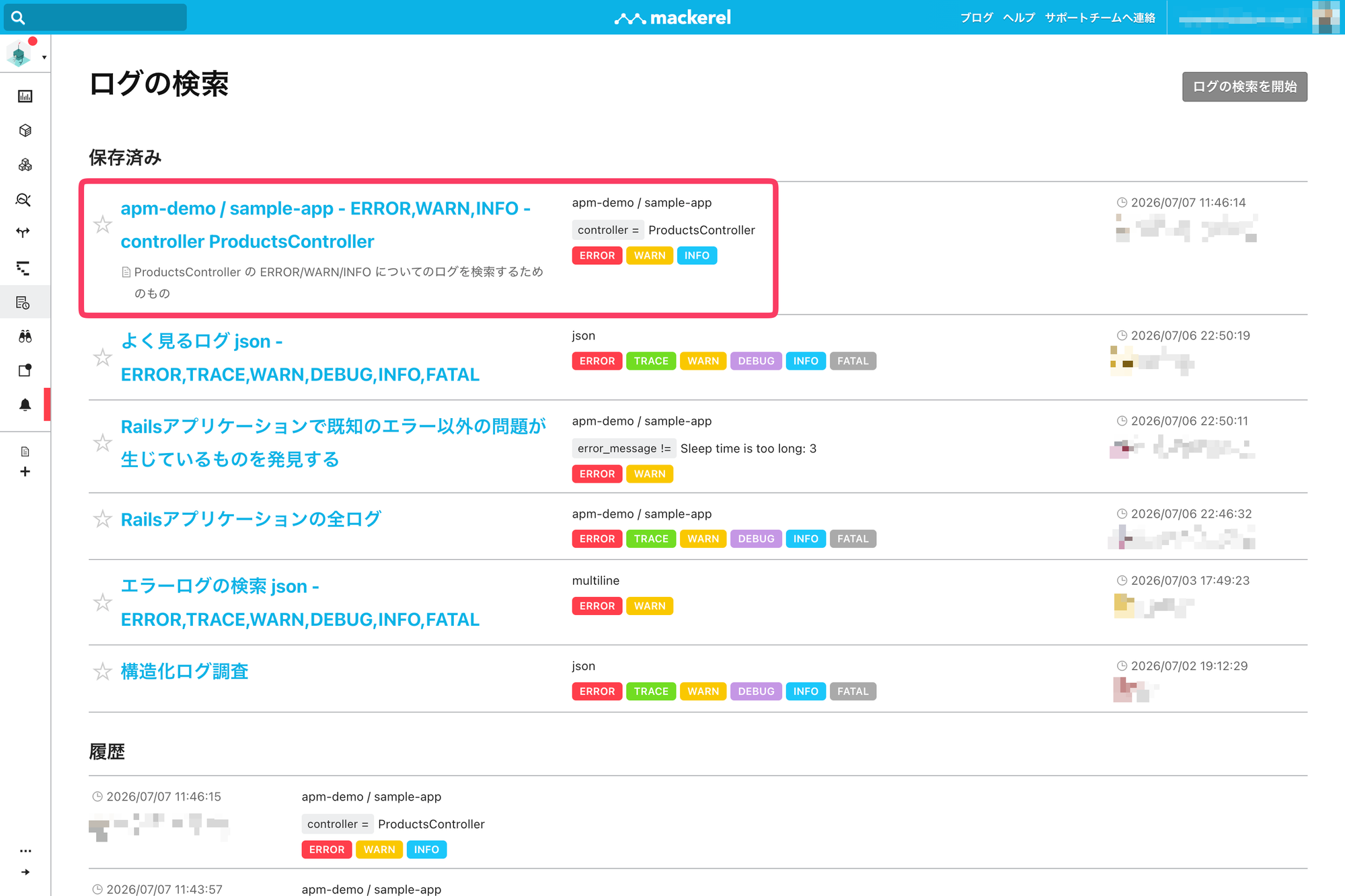Viewport: 1345px width, 896px height.
Task: Click the INFO tag in the ProductsController saved row
Action: (697, 255)
